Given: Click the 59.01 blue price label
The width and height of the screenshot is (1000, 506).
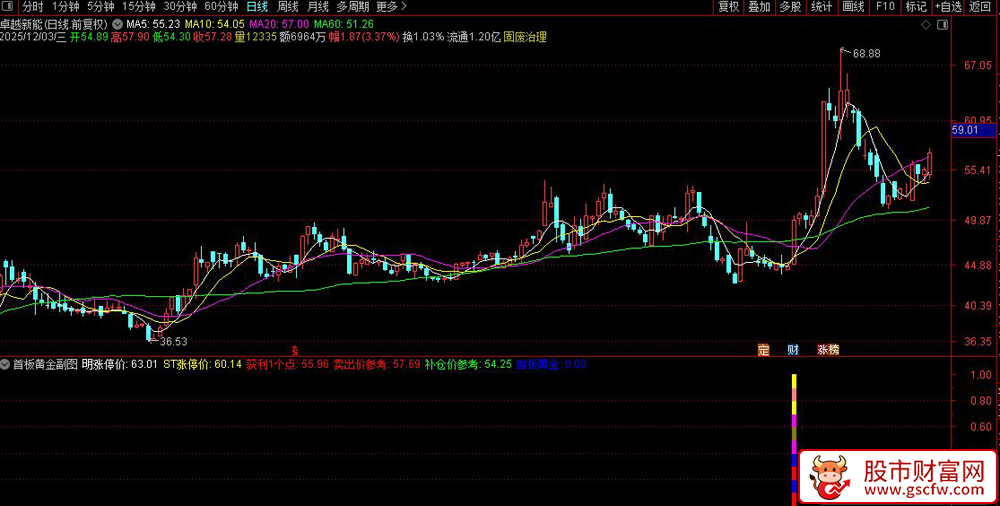Looking at the screenshot, I should click(x=973, y=130).
